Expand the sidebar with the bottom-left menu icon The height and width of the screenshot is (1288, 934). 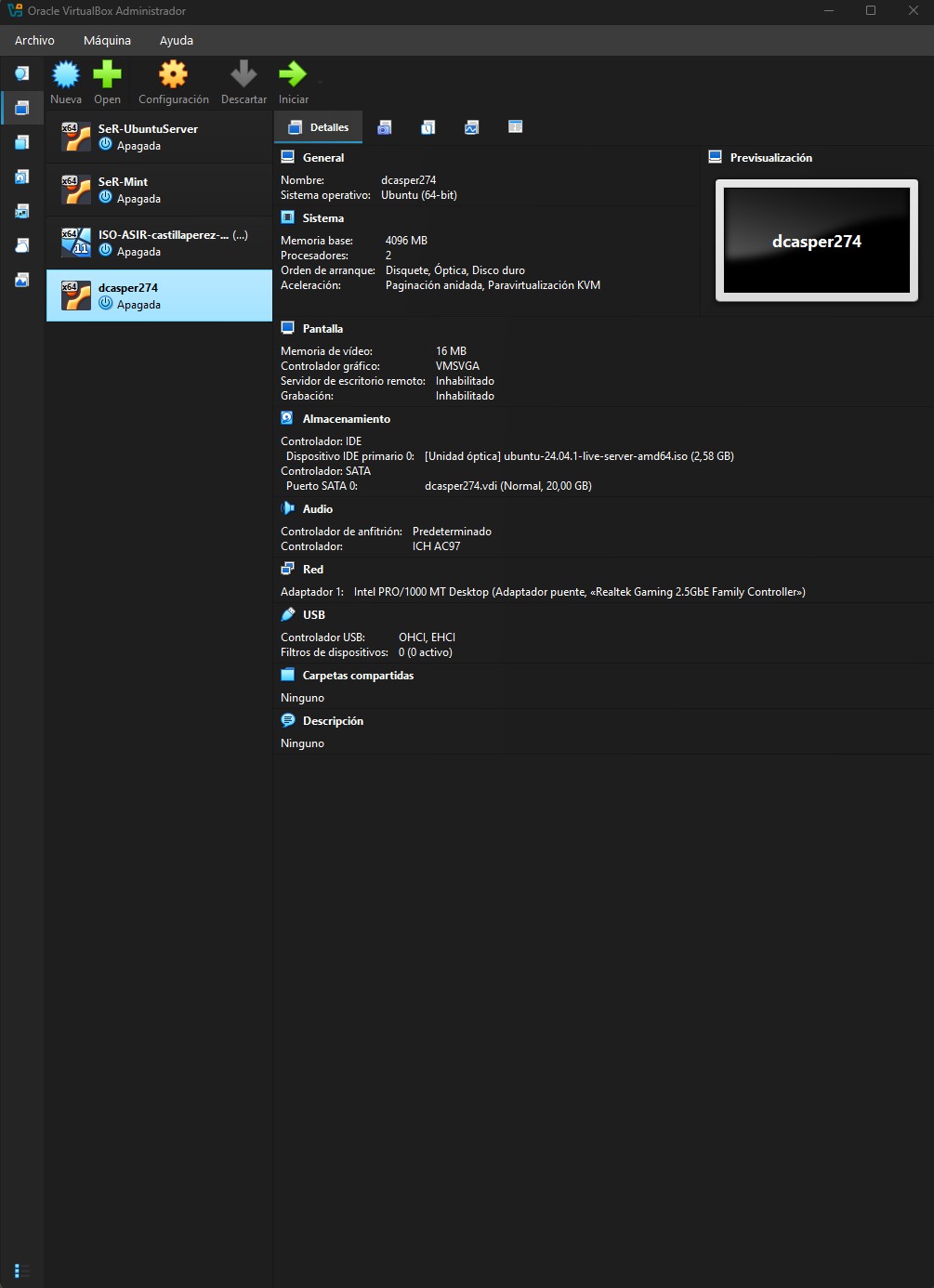click(22, 1270)
